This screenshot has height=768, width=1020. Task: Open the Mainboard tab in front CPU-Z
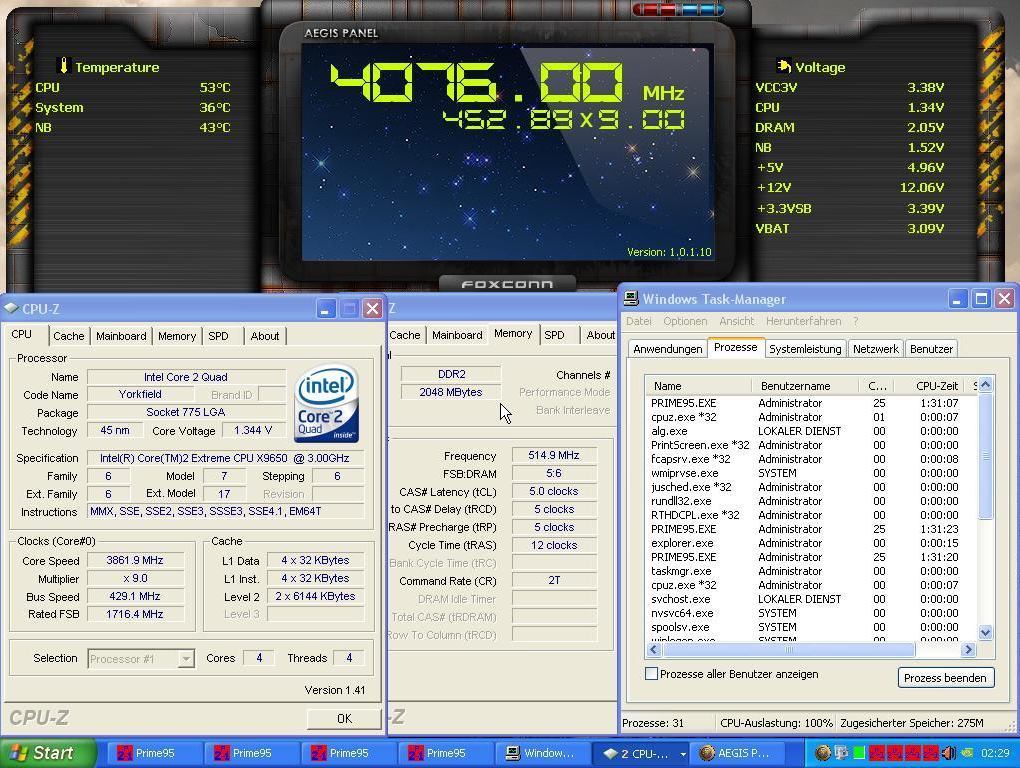click(121, 336)
